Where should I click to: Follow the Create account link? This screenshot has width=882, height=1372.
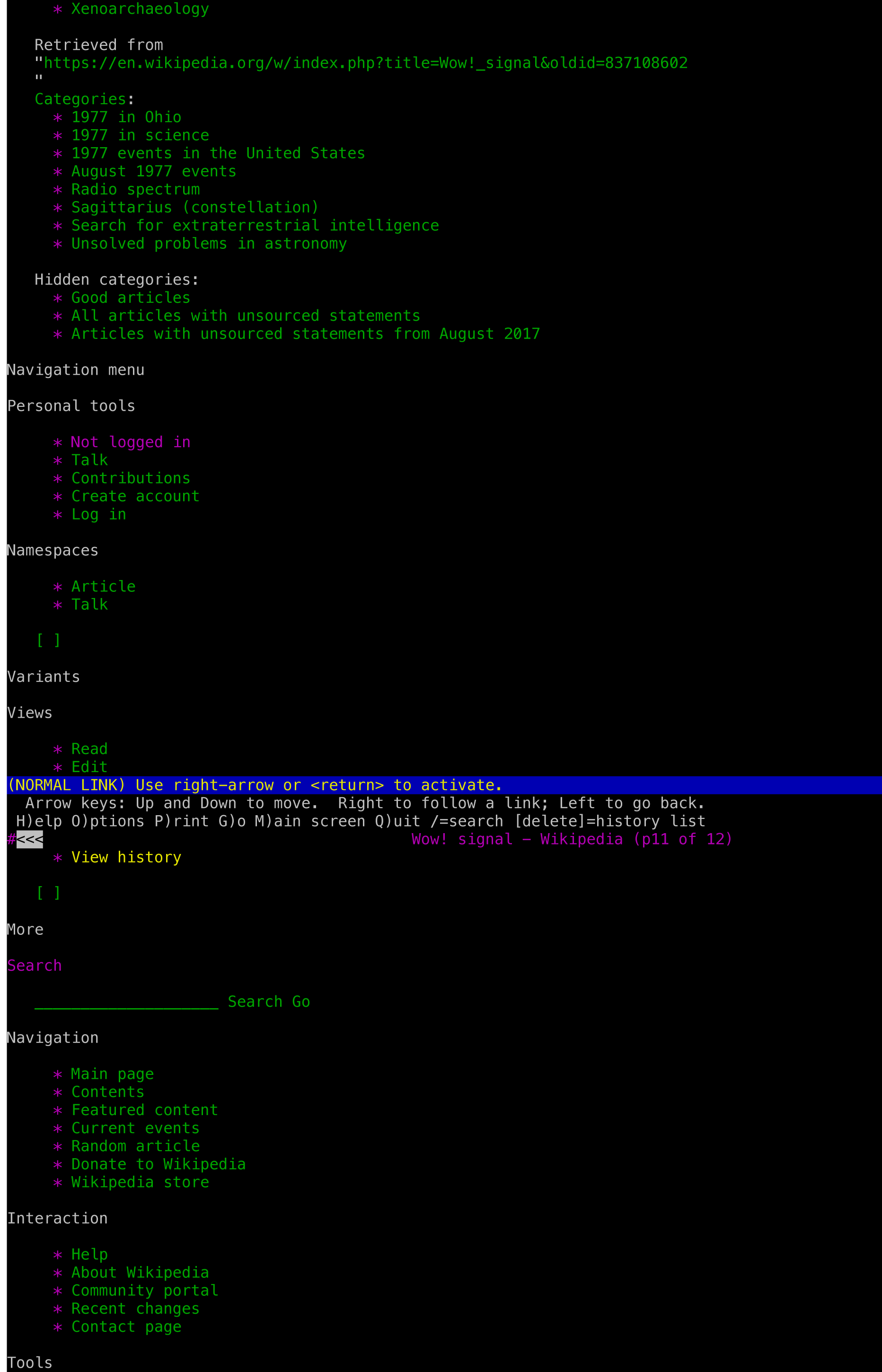tap(135, 496)
